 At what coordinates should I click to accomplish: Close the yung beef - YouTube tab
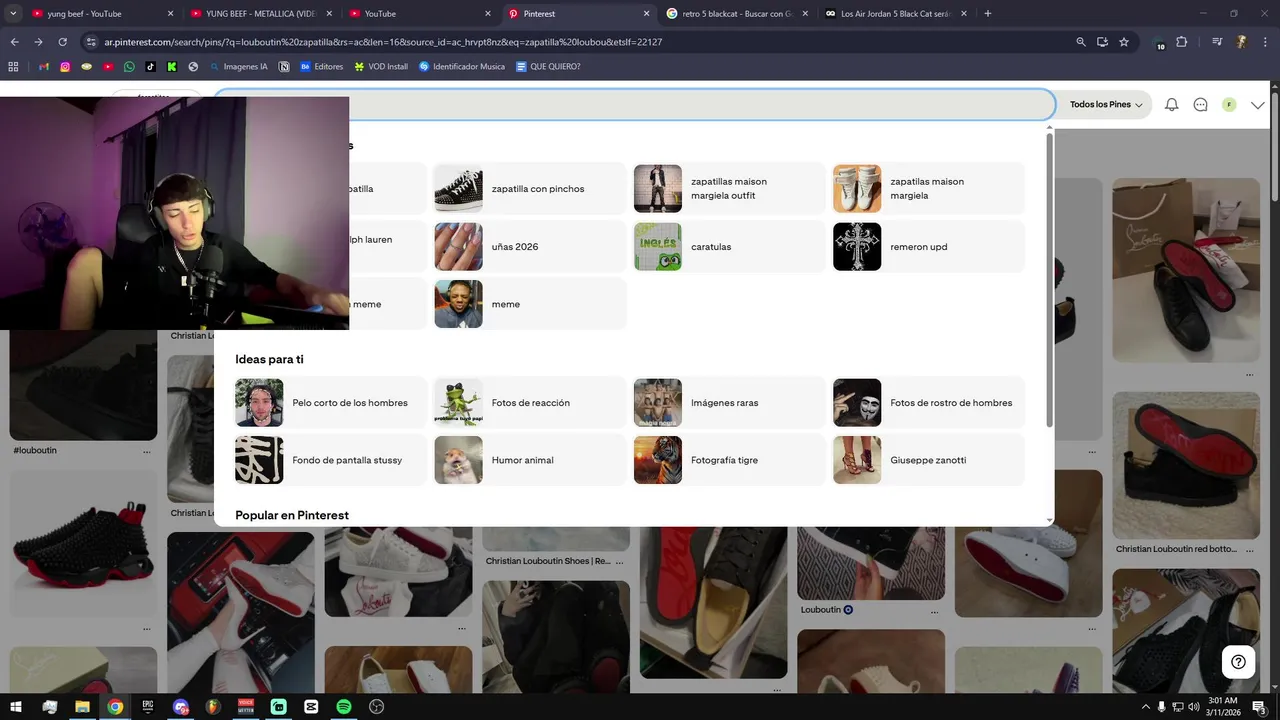(x=170, y=14)
